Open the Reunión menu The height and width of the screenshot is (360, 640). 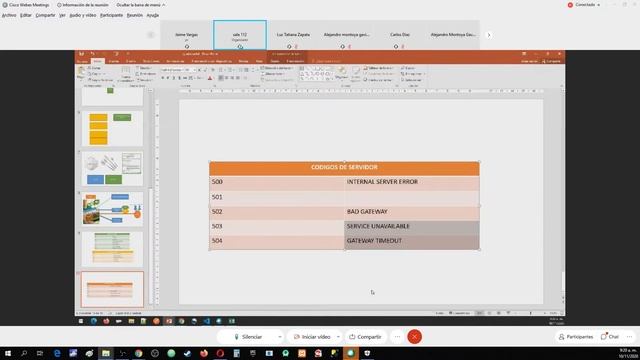135,15
